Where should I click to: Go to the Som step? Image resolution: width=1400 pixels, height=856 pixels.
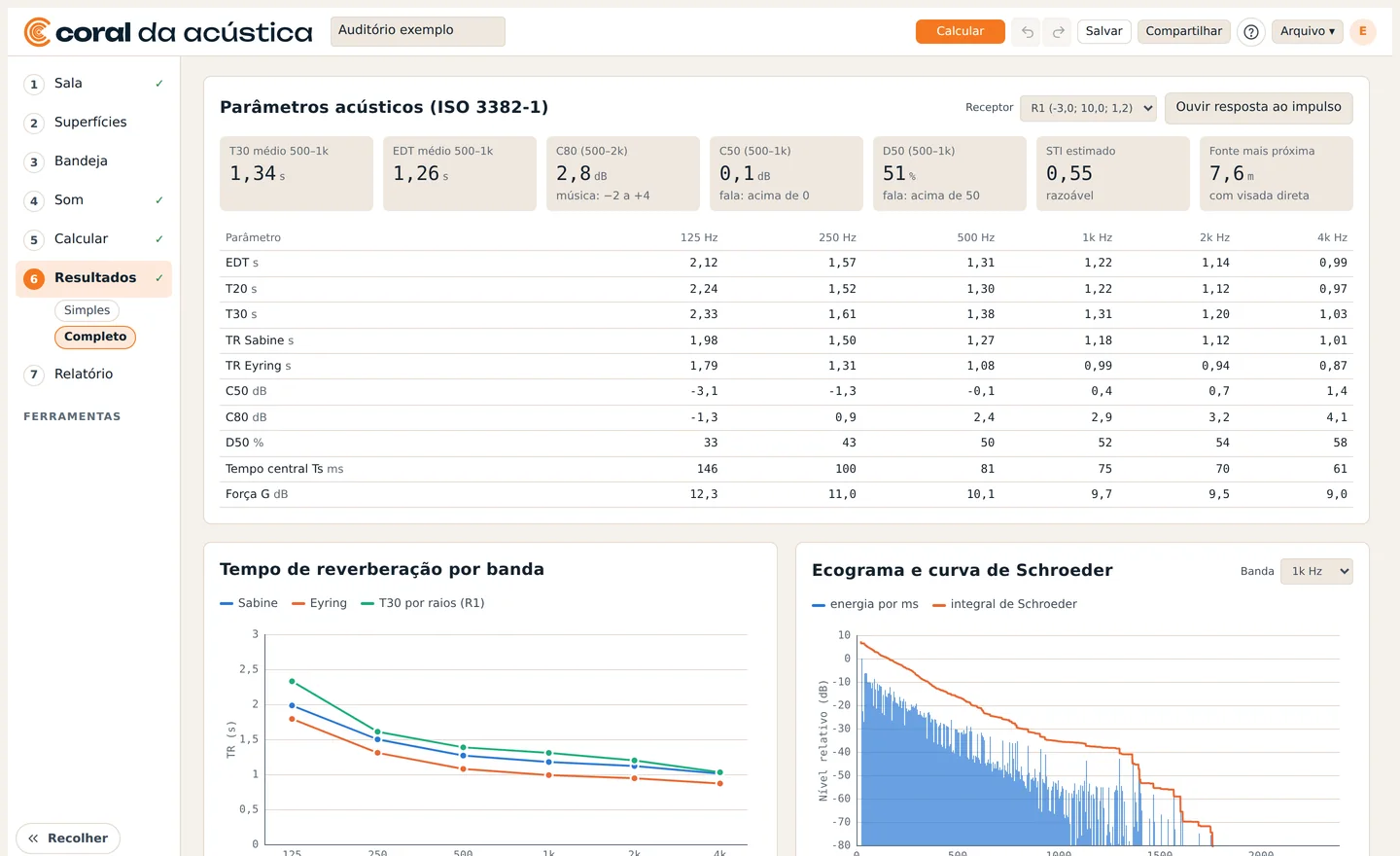94,200
